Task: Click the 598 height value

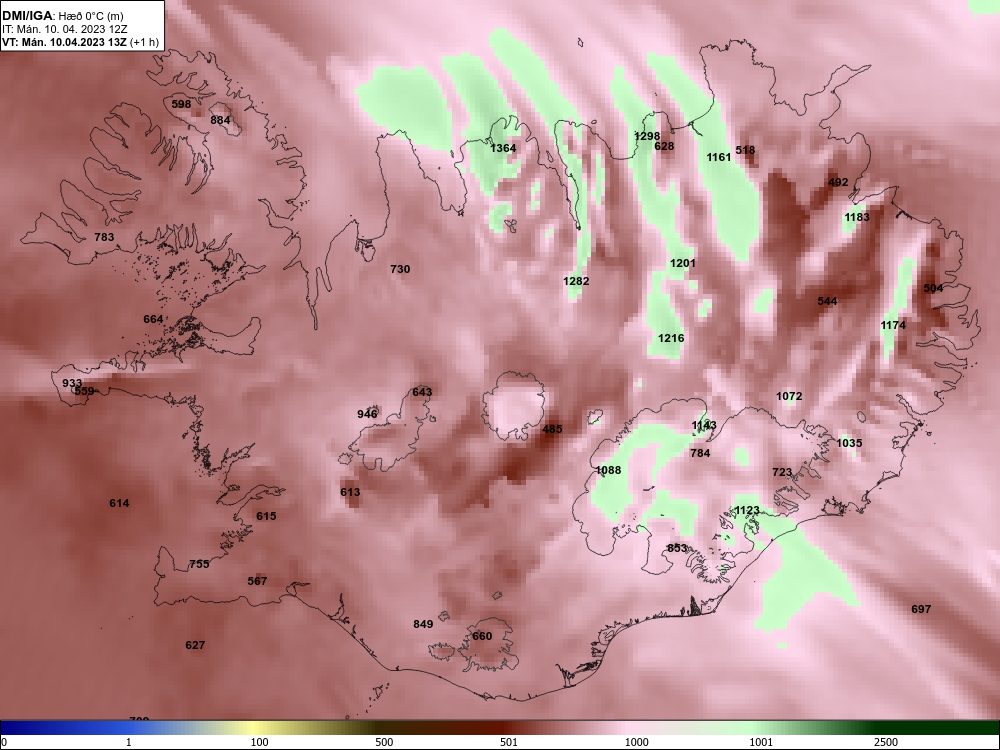Action: point(181,104)
